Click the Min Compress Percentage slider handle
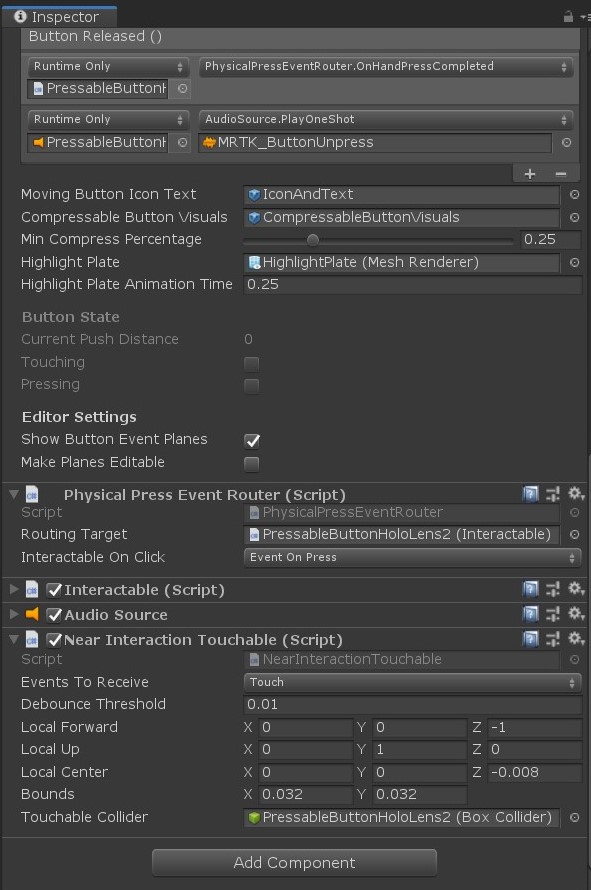591x890 pixels. [313, 240]
